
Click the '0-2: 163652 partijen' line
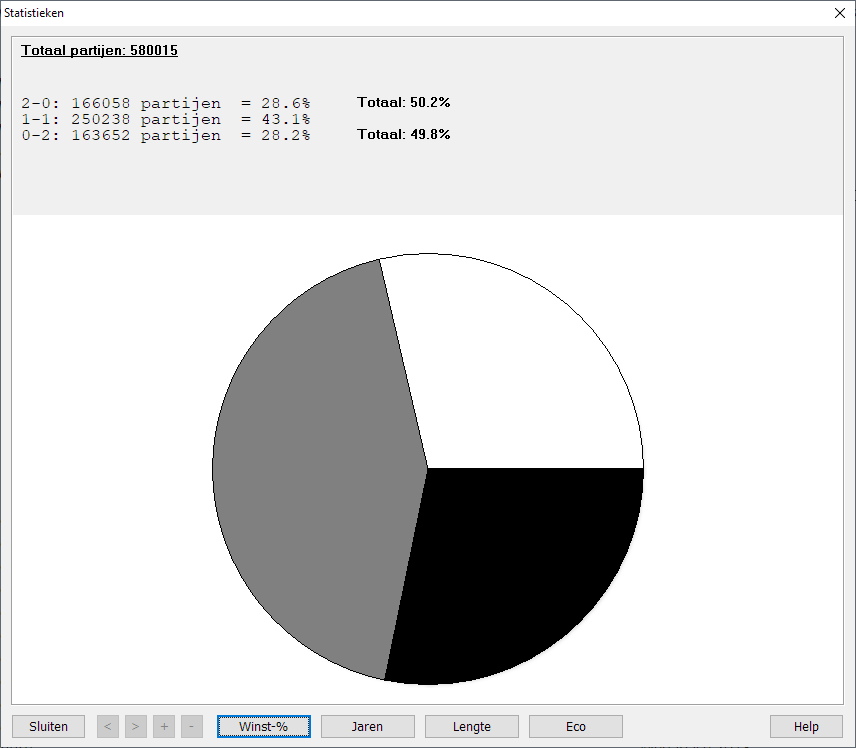coord(165,135)
